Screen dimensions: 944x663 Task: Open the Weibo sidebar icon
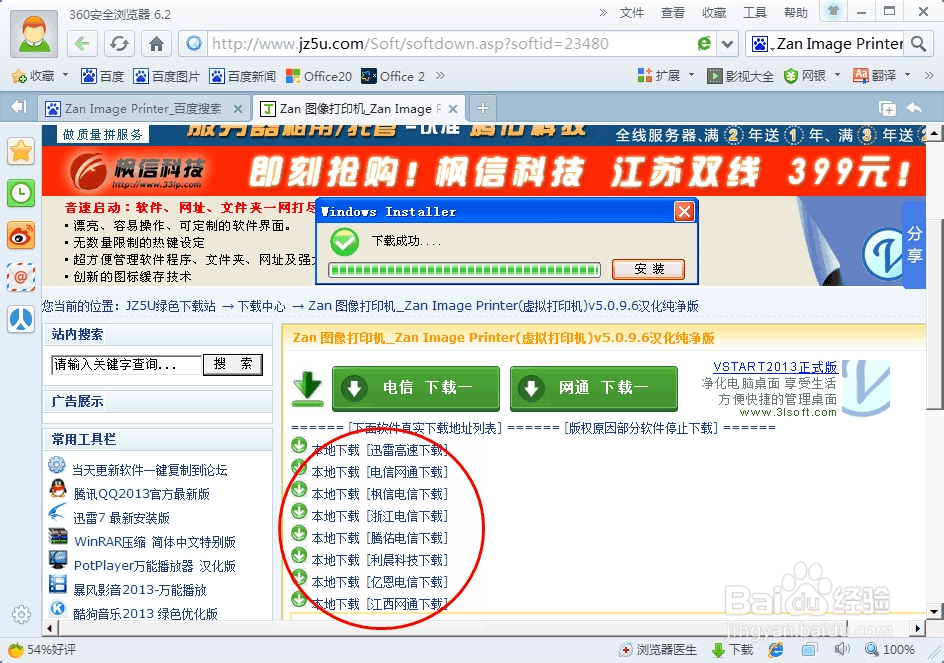[21, 236]
